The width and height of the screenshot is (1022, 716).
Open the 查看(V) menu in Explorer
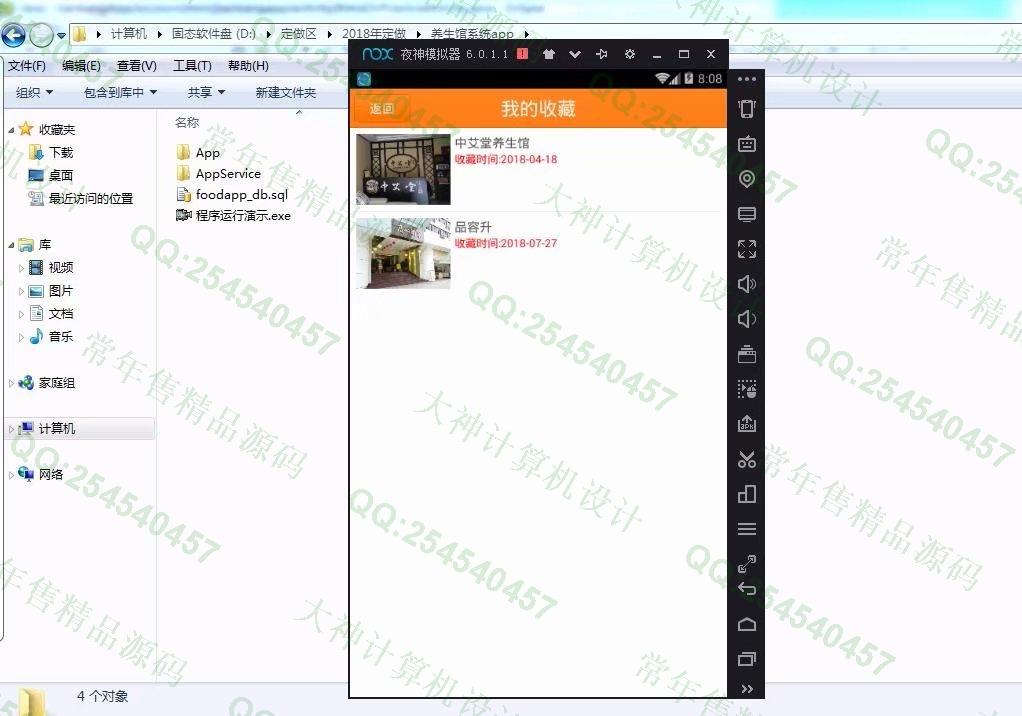[137, 66]
